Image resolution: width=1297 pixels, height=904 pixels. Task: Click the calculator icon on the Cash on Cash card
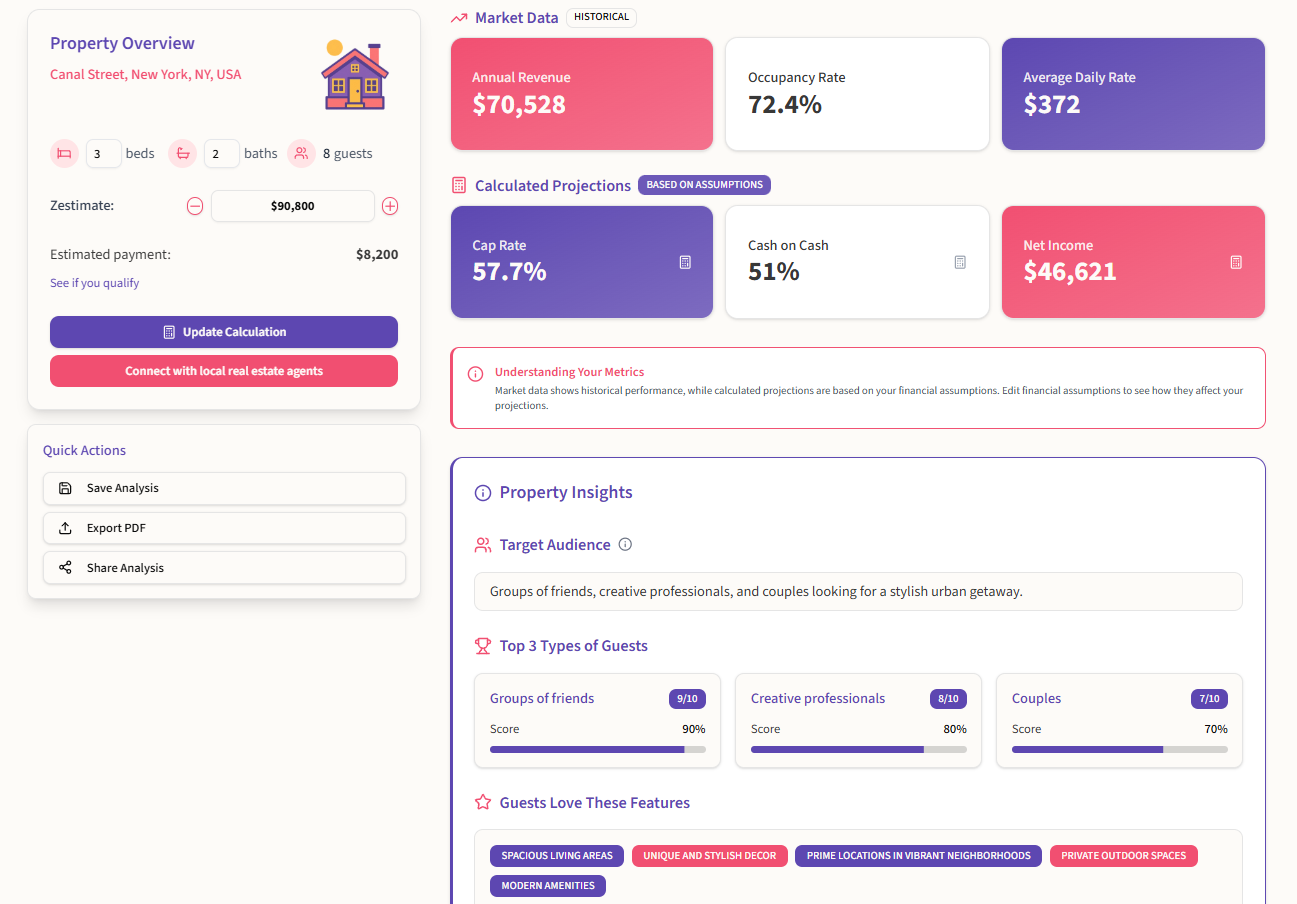click(x=960, y=262)
